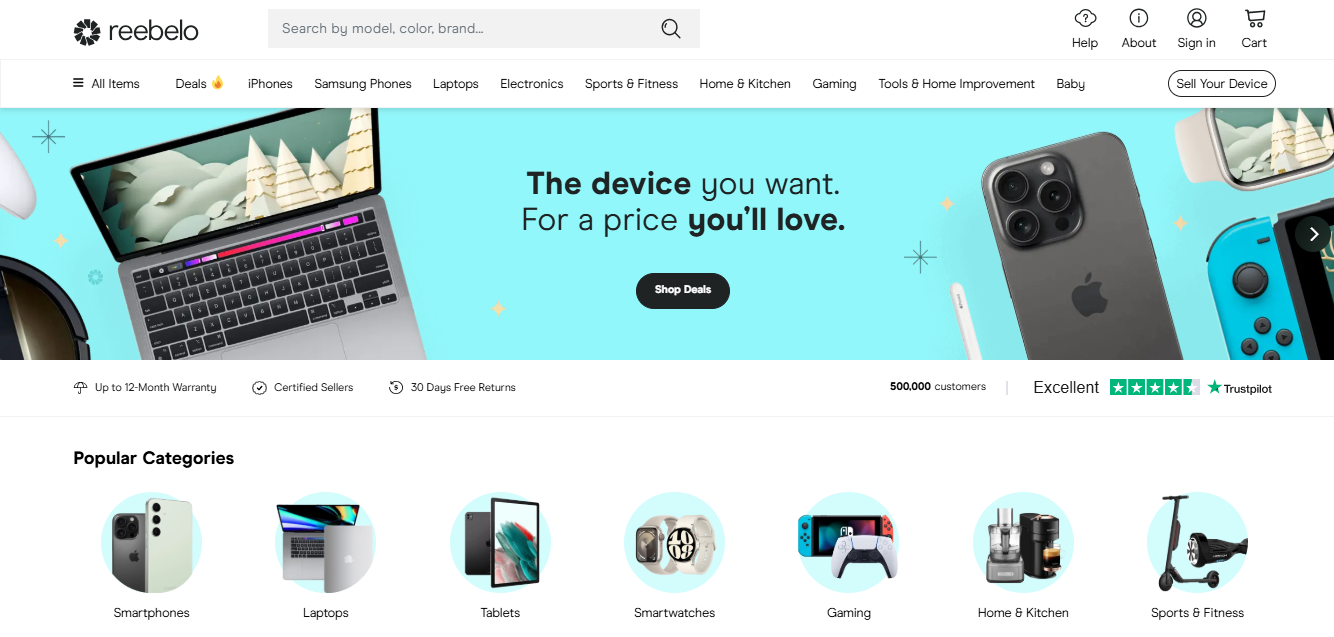Open the Help icon in header
The height and width of the screenshot is (637, 1334).
(x=1085, y=18)
